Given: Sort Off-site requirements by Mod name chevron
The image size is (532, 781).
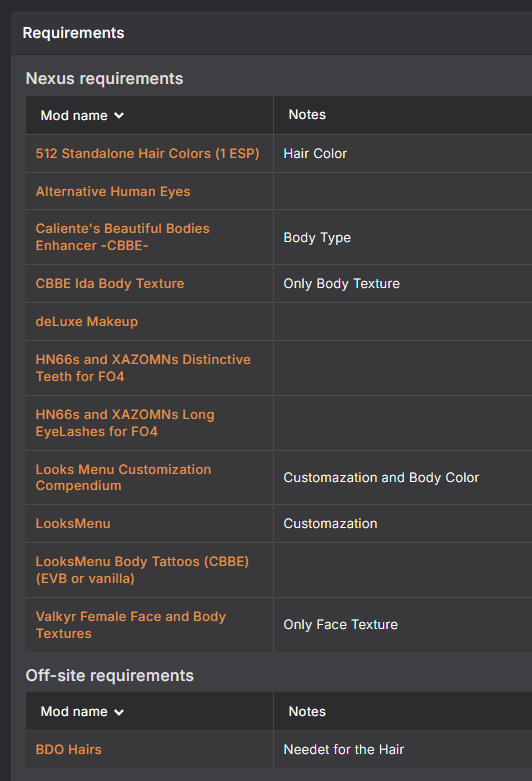Looking at the screenshot, I should click(119, 712).
